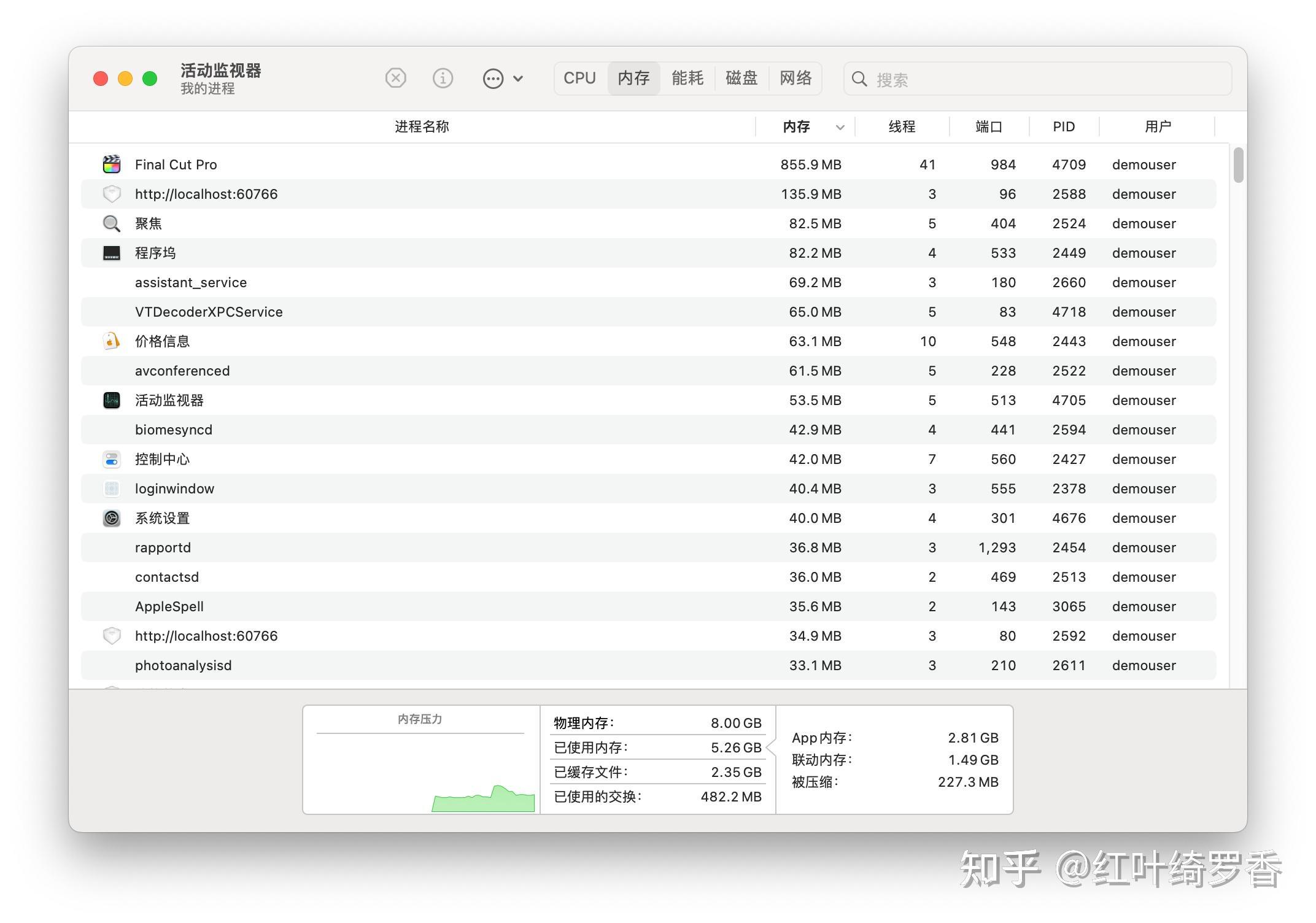Screen dimensions: 1316x923
Task: Switch to the CPU tab
Action: click(x=578, y=78)
